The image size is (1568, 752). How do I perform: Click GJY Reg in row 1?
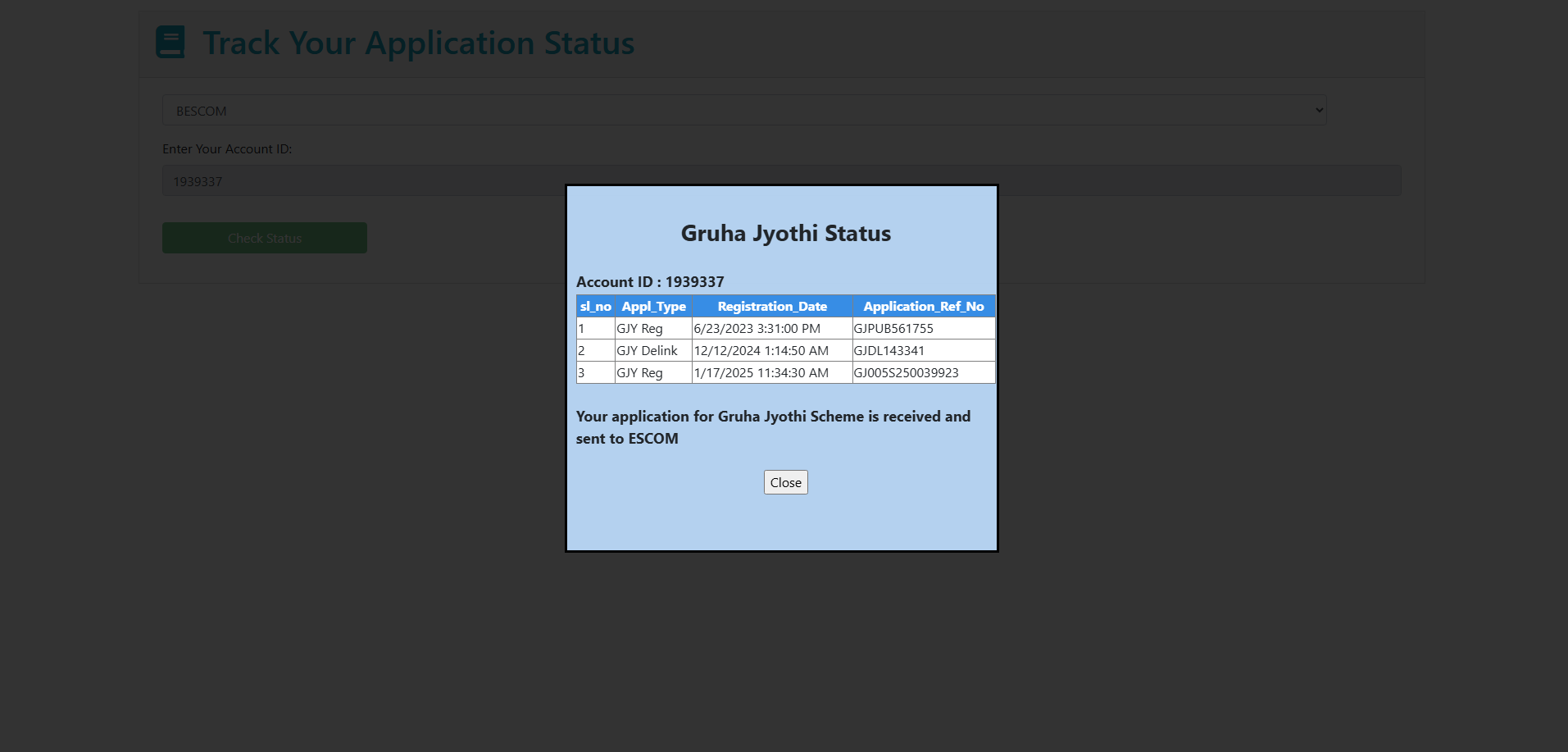click(640, 328)
